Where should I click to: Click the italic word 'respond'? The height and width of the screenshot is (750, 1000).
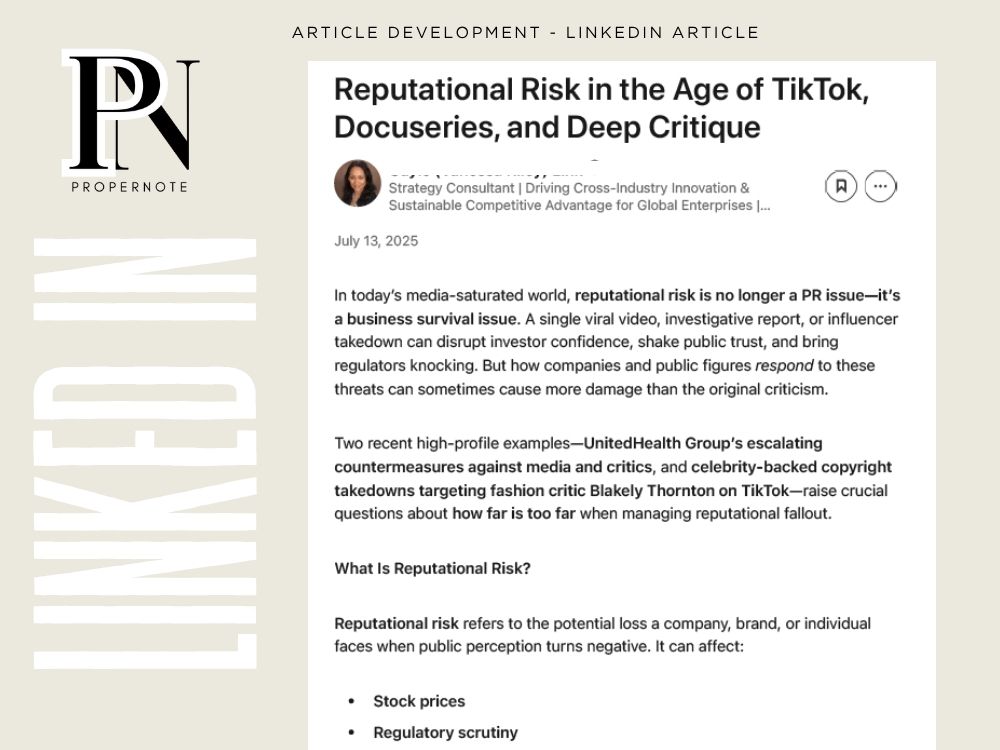click(784, 366)
